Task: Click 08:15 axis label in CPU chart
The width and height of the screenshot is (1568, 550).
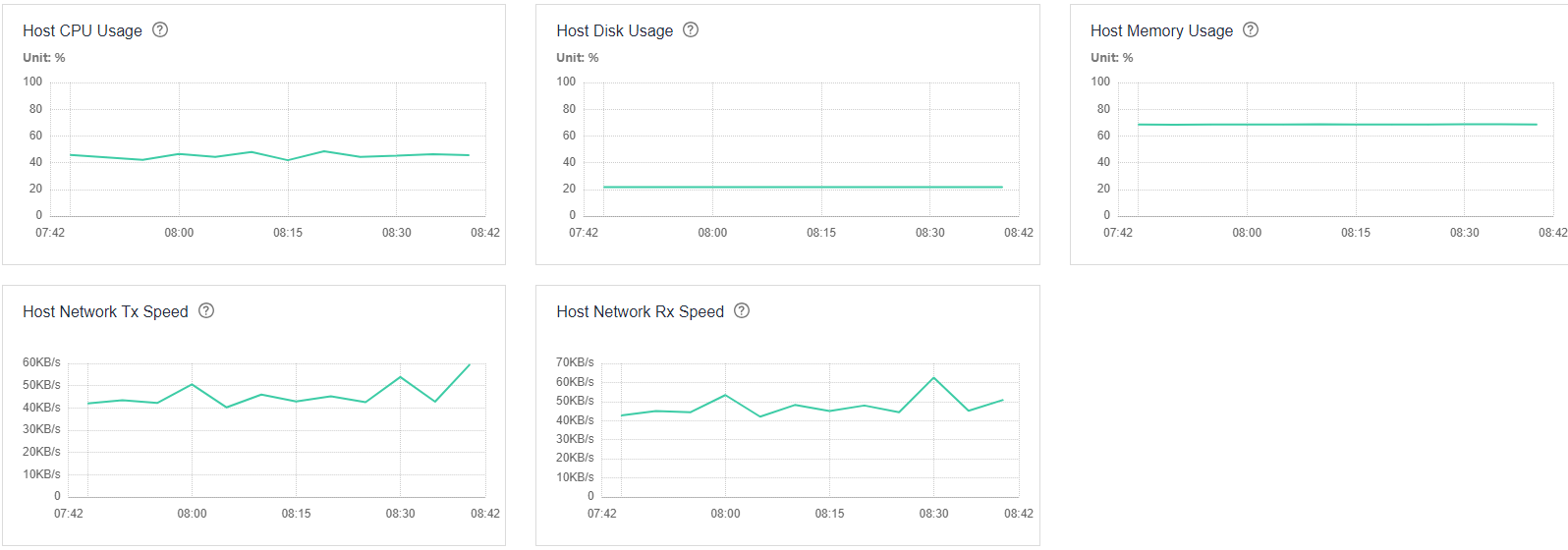Action: click(288, 233)
